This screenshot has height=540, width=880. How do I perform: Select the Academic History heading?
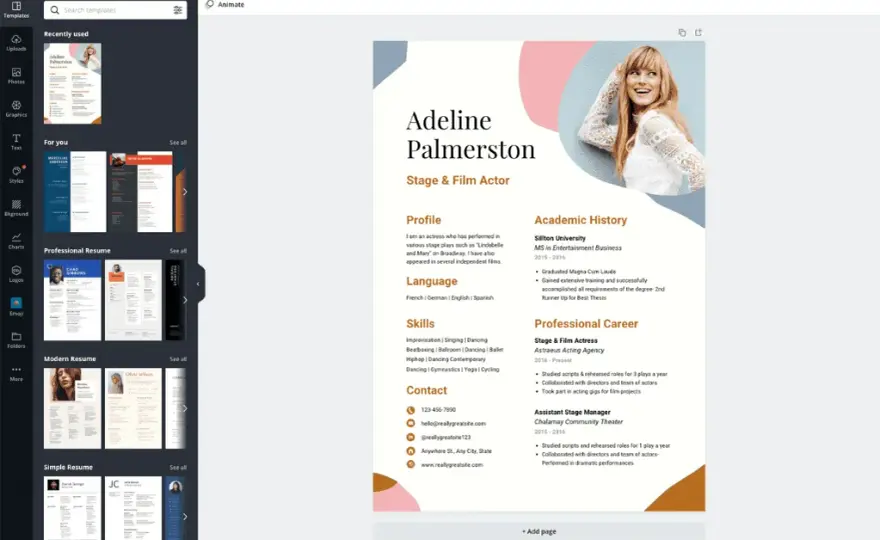[580, 220]
